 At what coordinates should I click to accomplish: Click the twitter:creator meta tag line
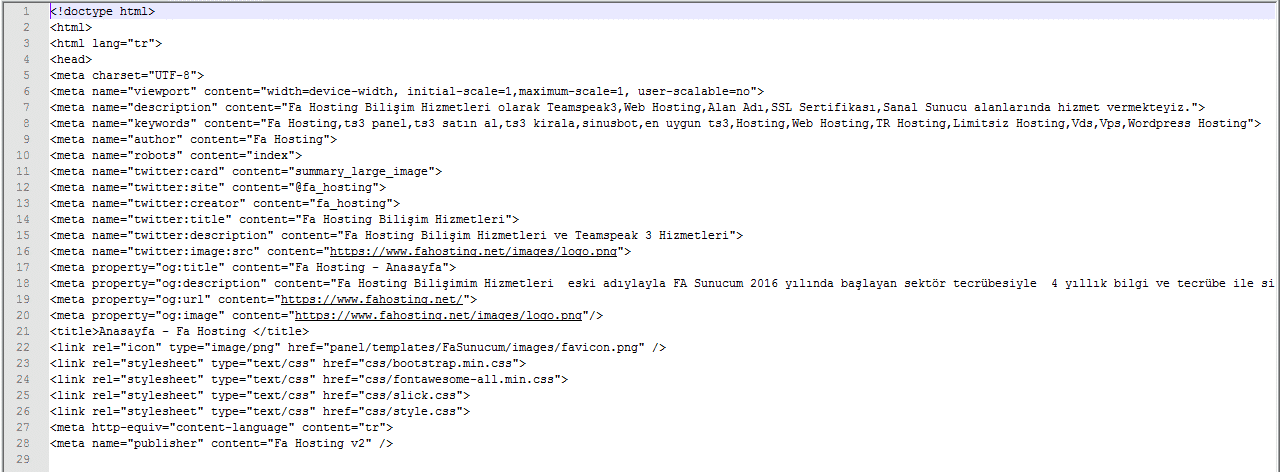coord(225,203)
